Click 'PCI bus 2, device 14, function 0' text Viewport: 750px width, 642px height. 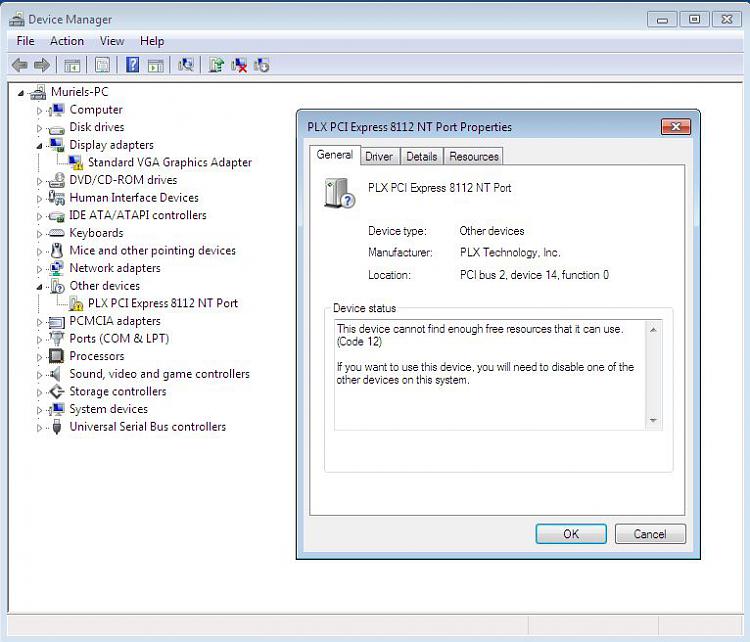534,275
